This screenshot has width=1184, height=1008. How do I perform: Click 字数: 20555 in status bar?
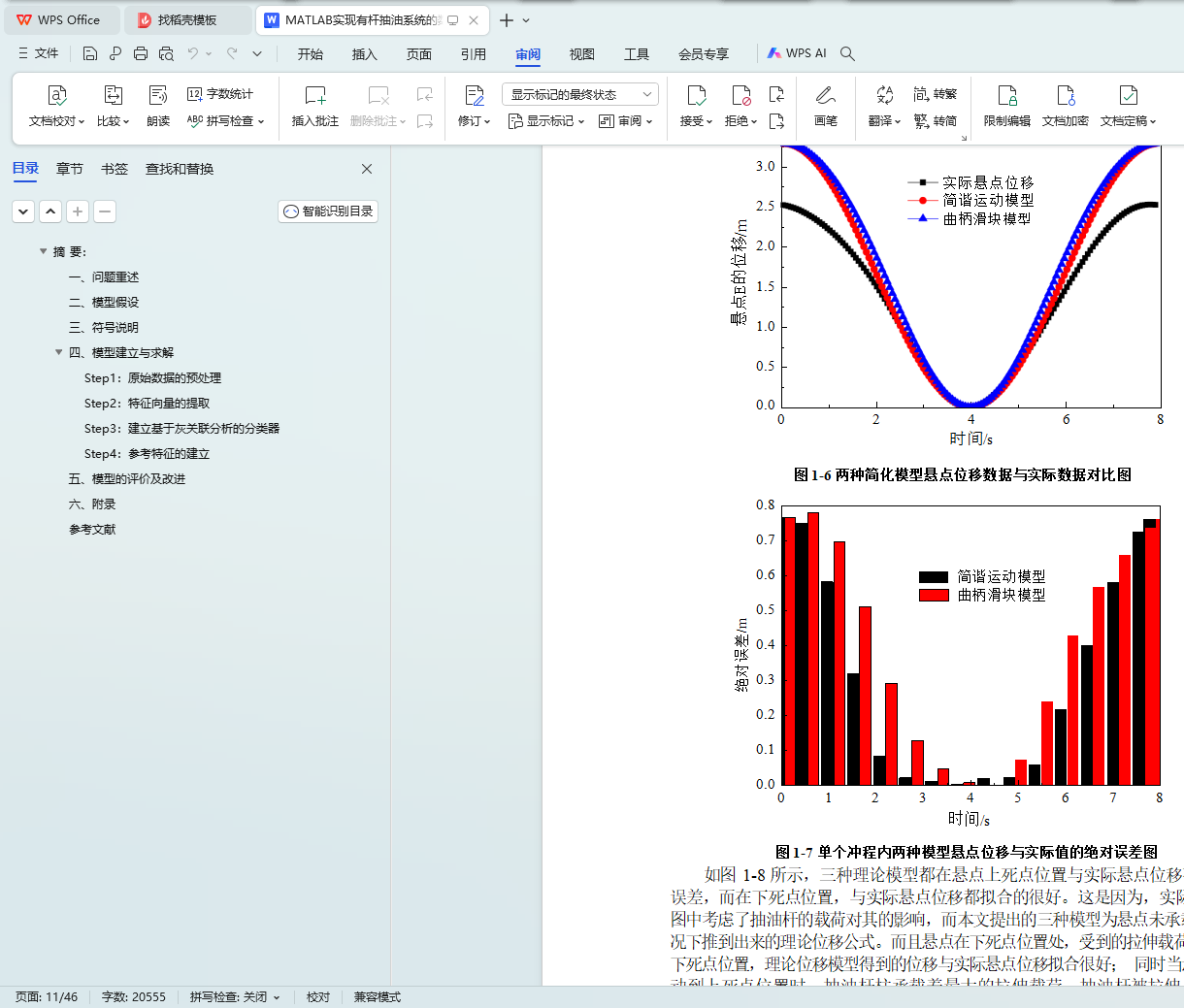coord(134,997)
